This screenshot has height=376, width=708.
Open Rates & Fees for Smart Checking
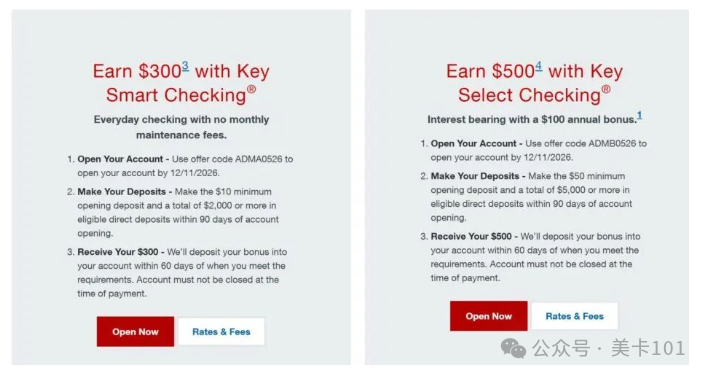(221, 332)
